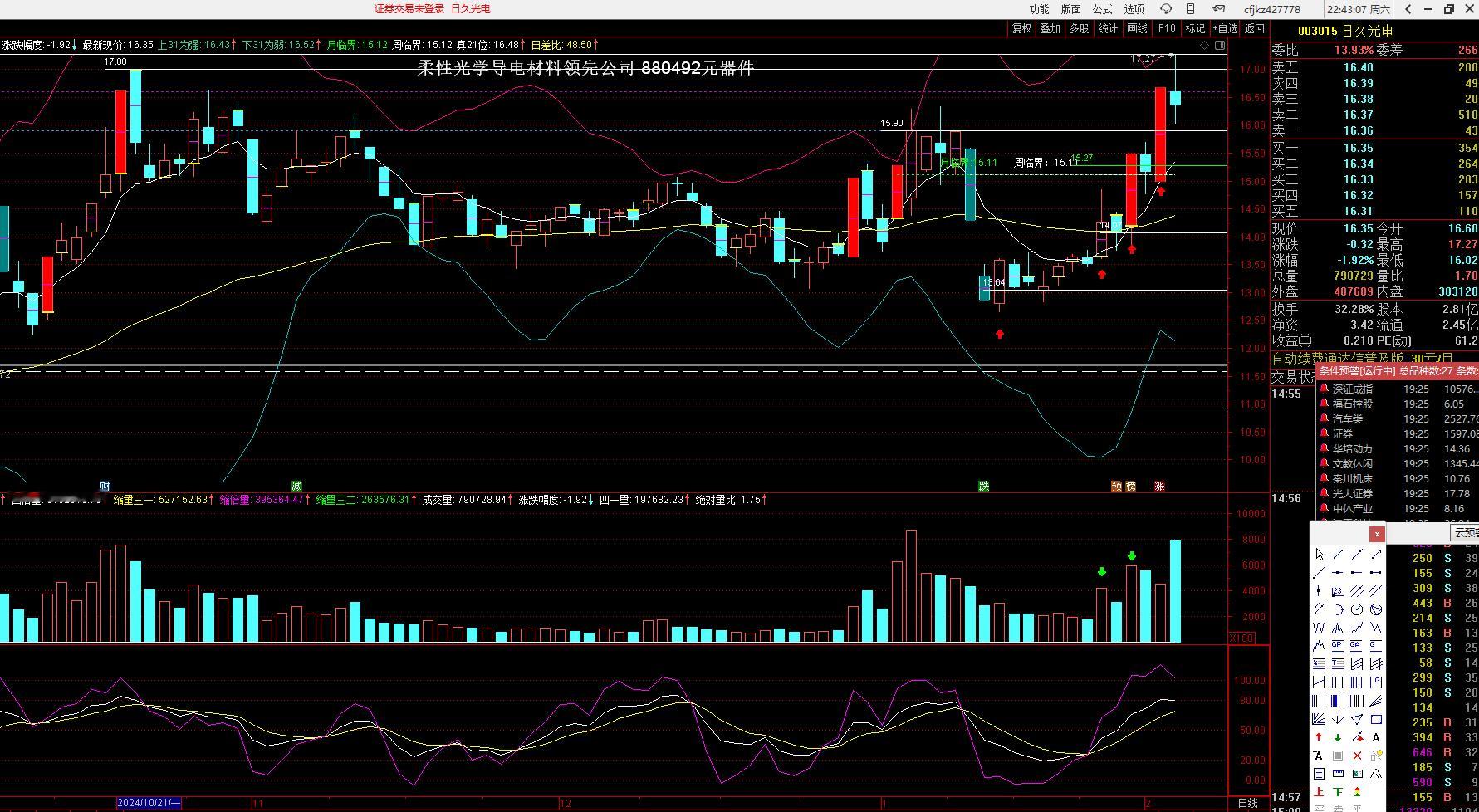Click the 云预警 button
This screenshot has width=1479, height=812.
(x=1465, y=533)
